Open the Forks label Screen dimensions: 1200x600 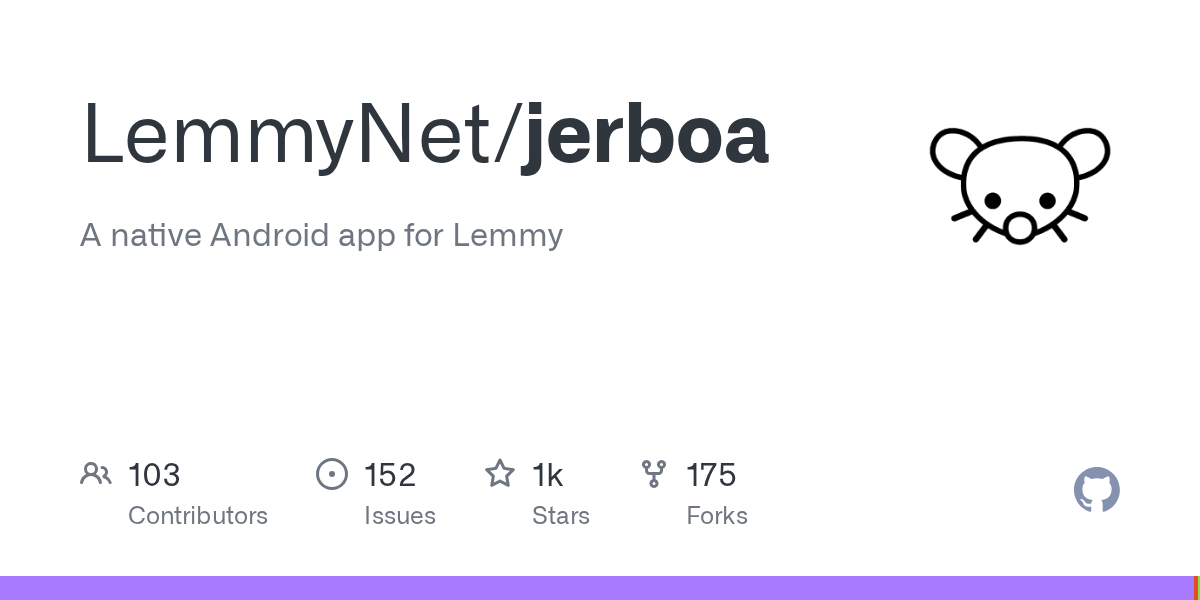click(717, 516)
